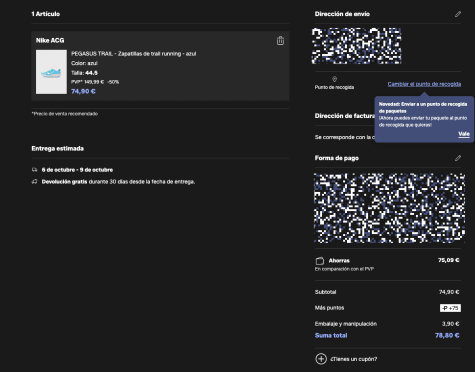Click the Ahorros amount 75,09 €
This screenshot has width=475, height=372.
click(x=449, y=260)
